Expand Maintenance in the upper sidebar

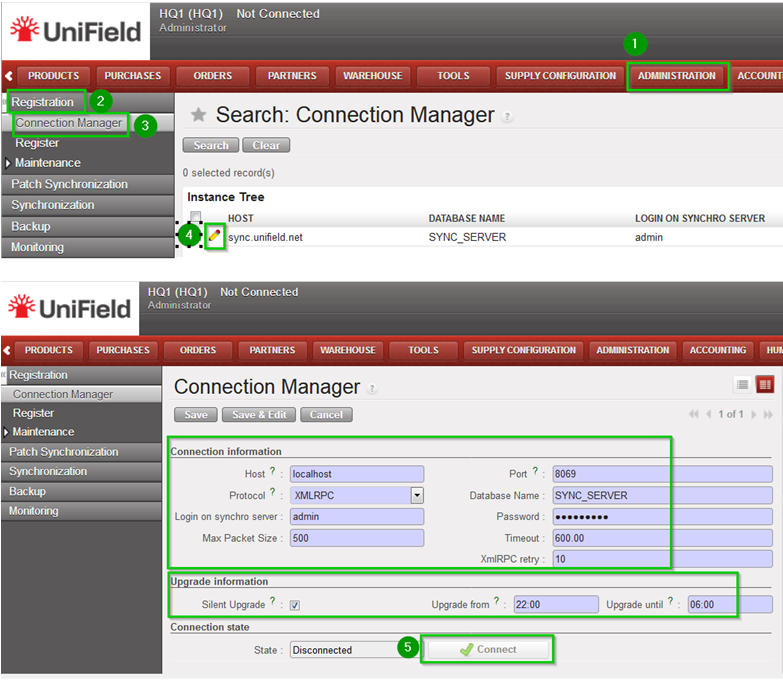click(x=47, y=163)
